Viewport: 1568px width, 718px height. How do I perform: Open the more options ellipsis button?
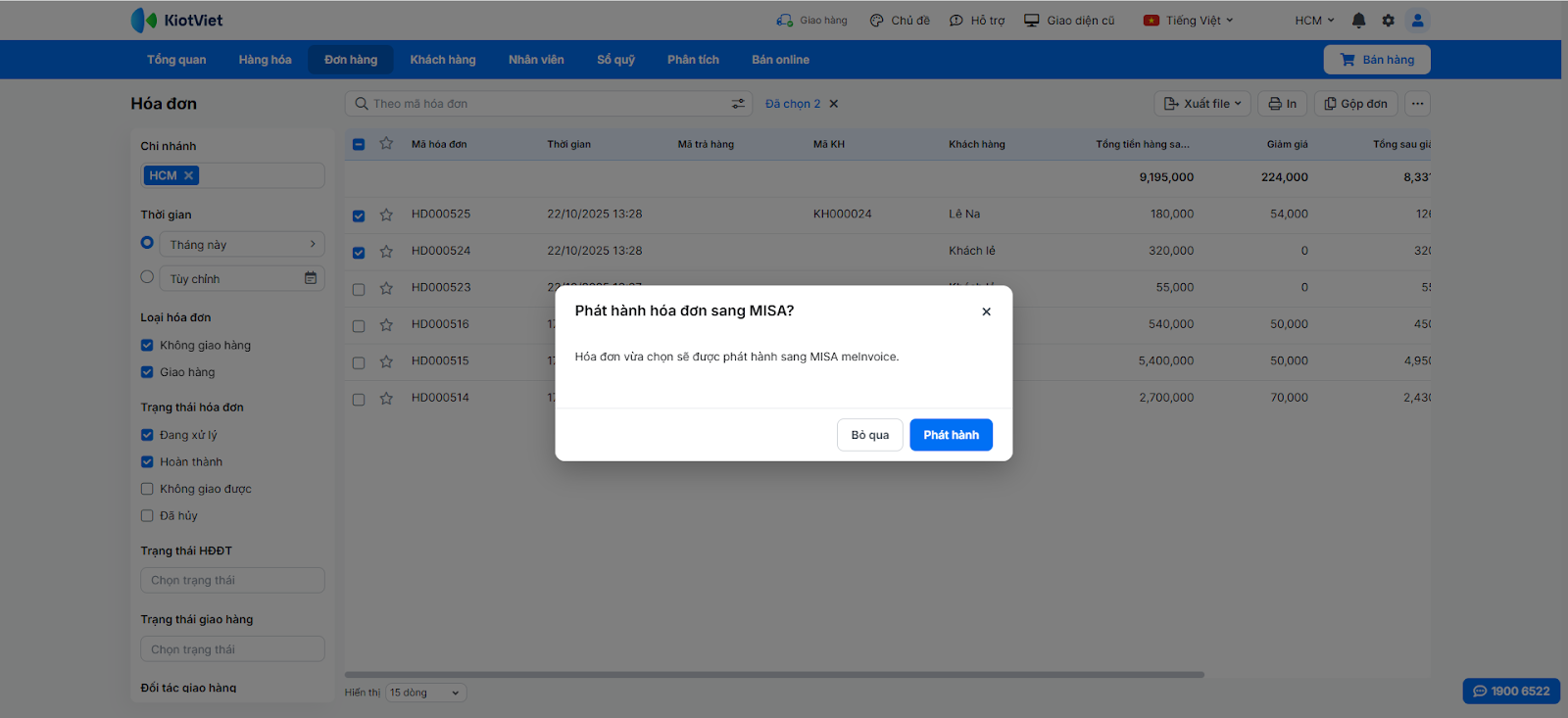tap(1417, 104)
